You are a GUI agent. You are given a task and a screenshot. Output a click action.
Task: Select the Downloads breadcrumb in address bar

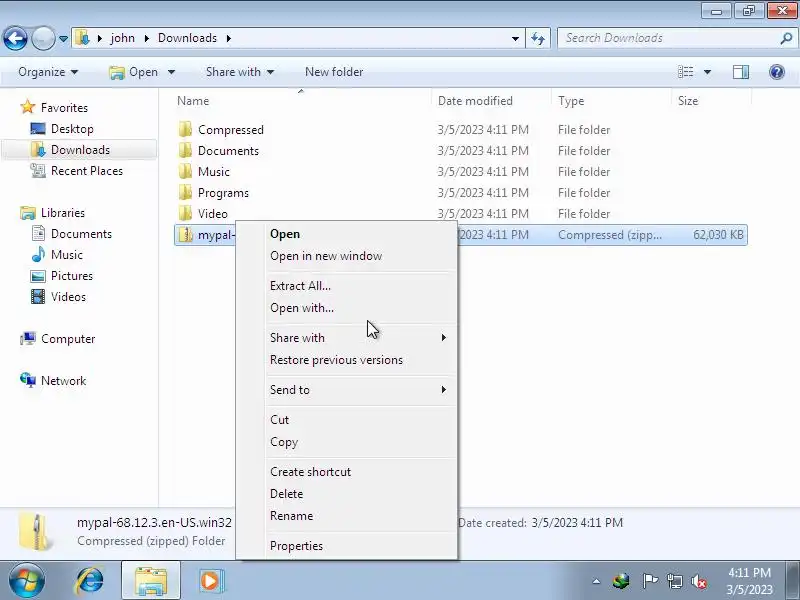[187, 38]
